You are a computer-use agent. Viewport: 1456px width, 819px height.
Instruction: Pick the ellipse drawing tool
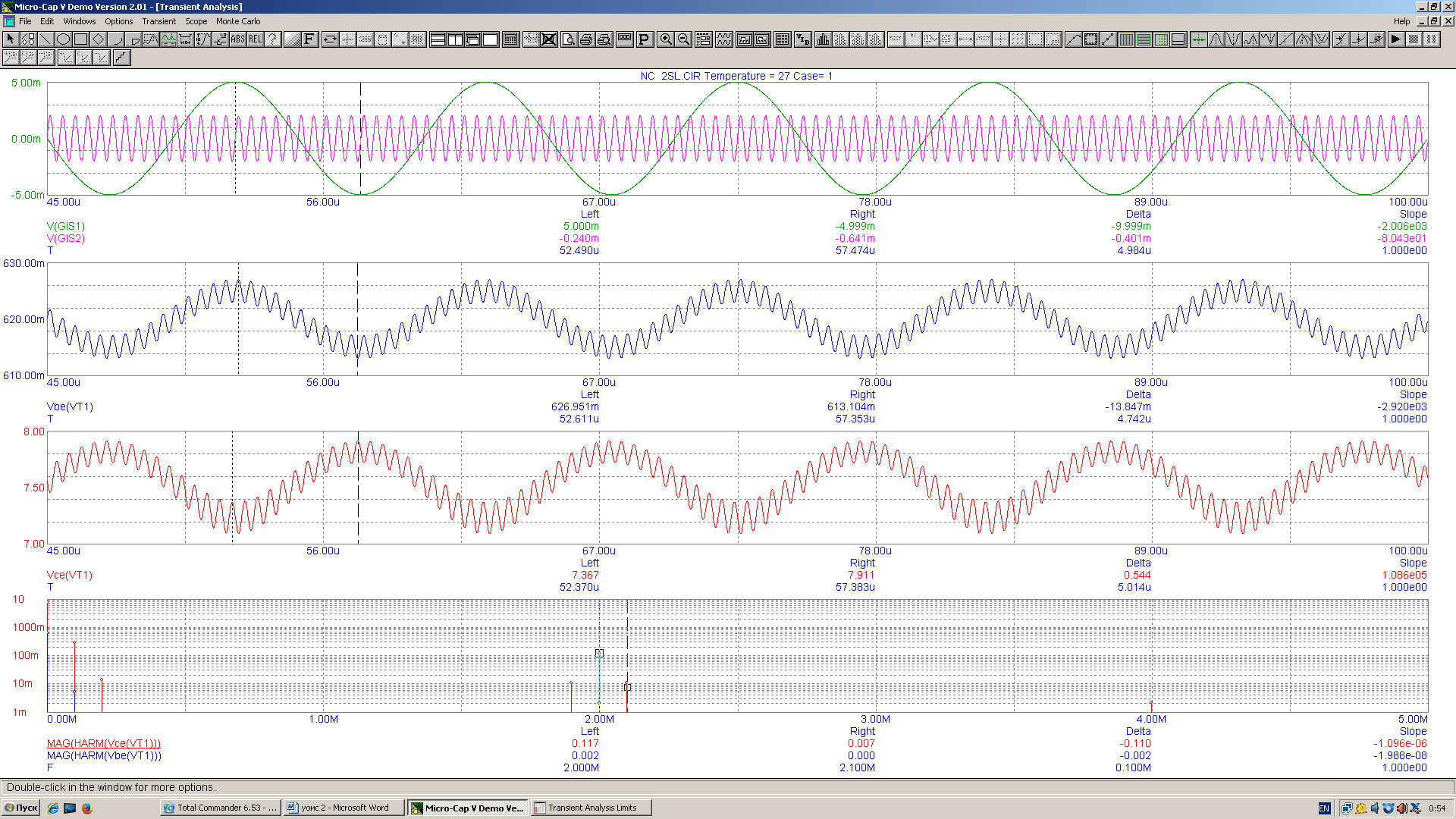click(63, 39)
